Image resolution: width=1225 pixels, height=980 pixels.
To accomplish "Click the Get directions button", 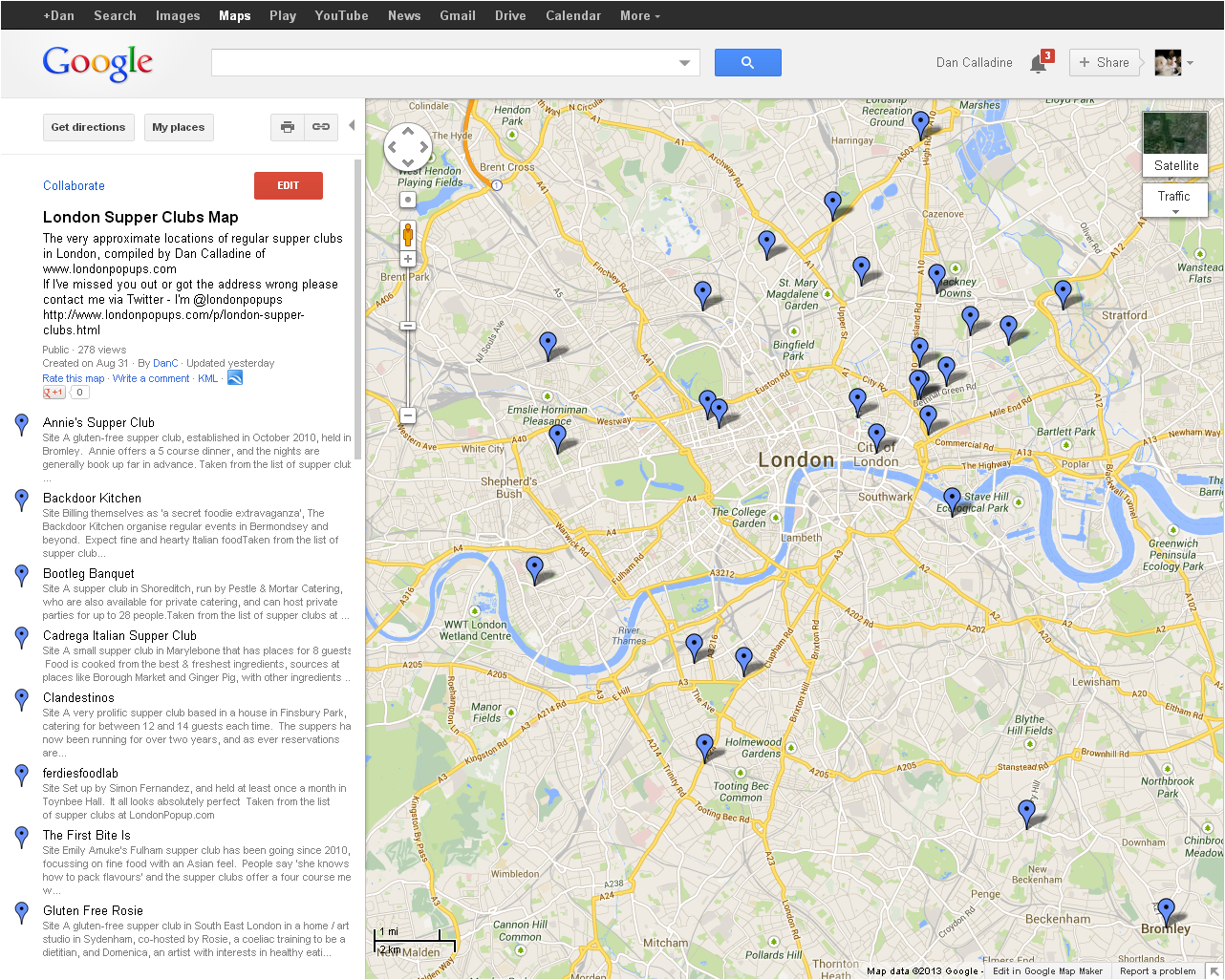I will point(88,127).
